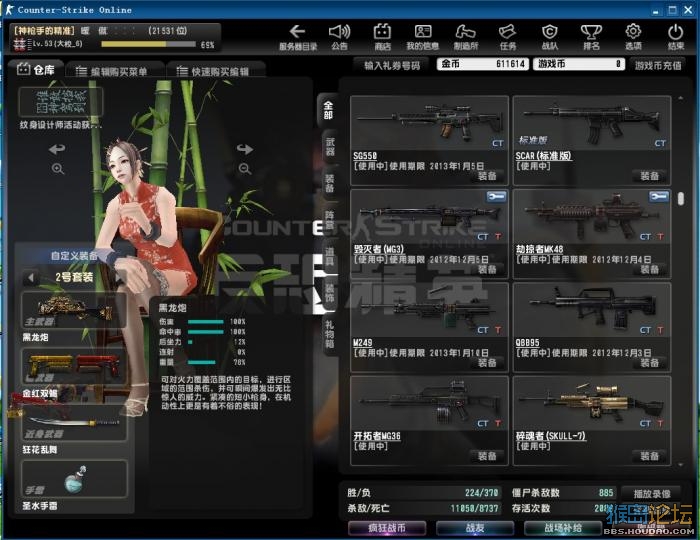Click the experience progress bar
This screenshot has height=540, width=700.
(149, 44)
